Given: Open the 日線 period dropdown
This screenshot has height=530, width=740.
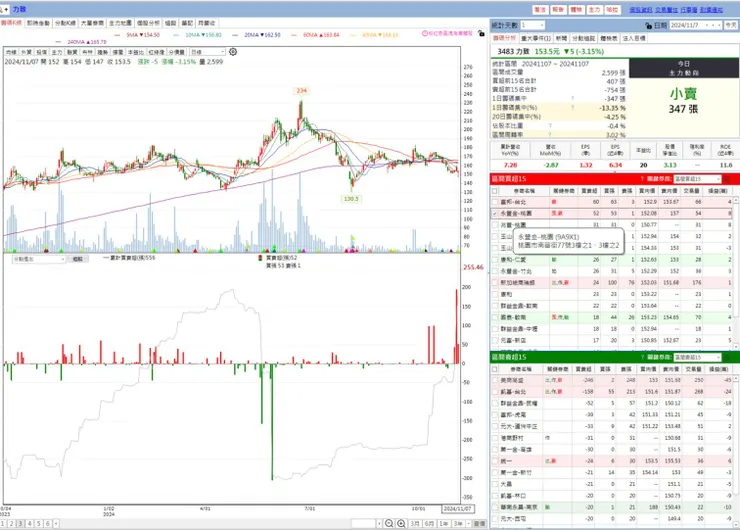Looking at the screenshot, I should 208,52.
